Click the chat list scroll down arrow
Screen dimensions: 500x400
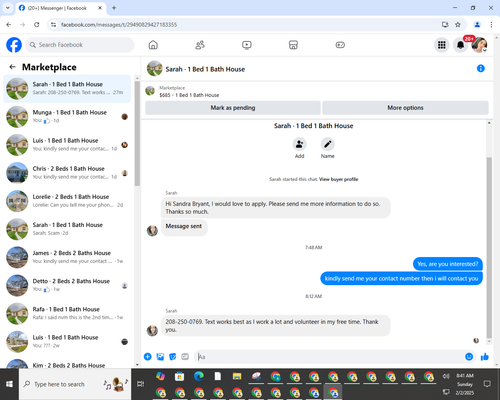click(x=137, y=365)
